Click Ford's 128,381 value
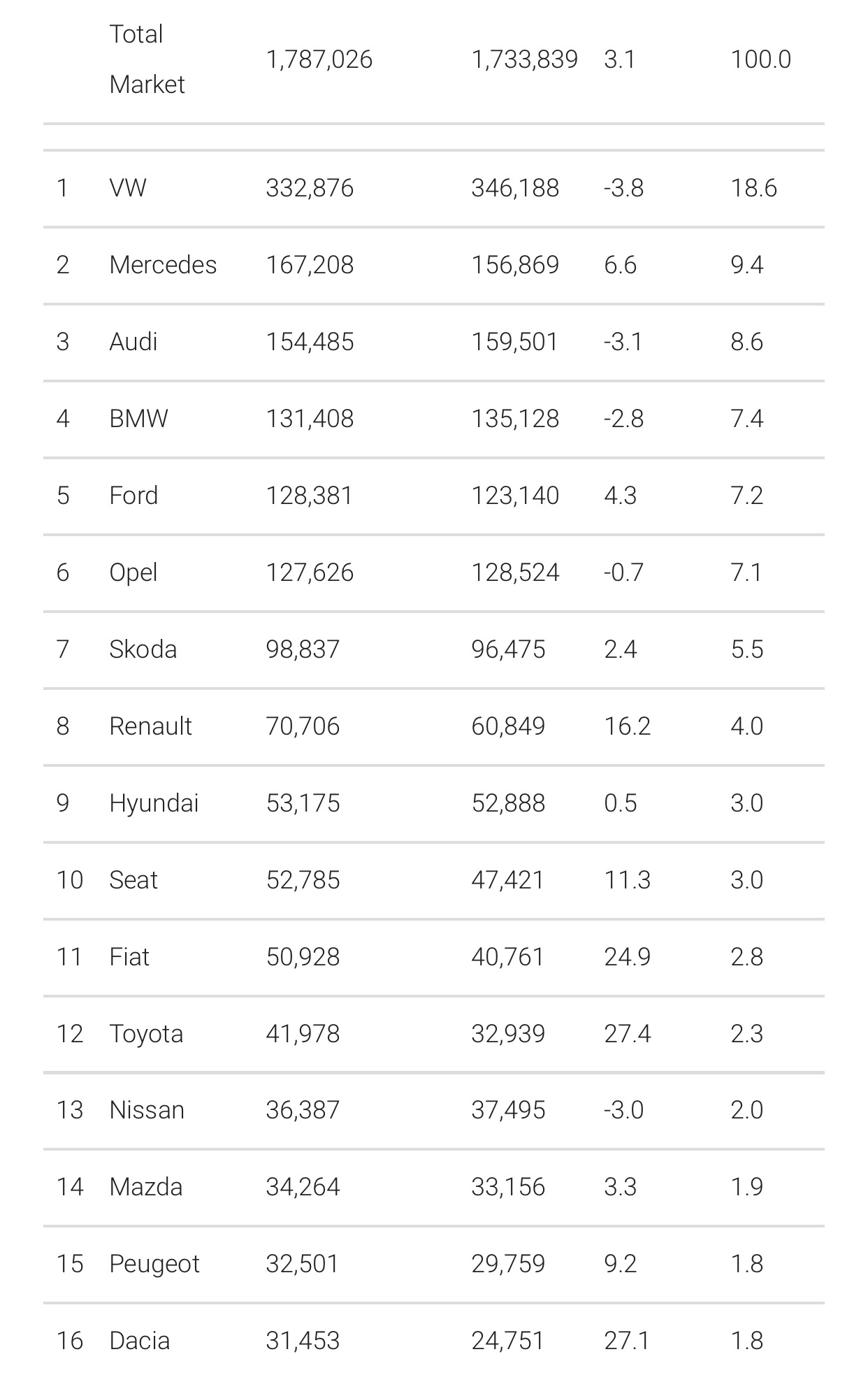 310,496
